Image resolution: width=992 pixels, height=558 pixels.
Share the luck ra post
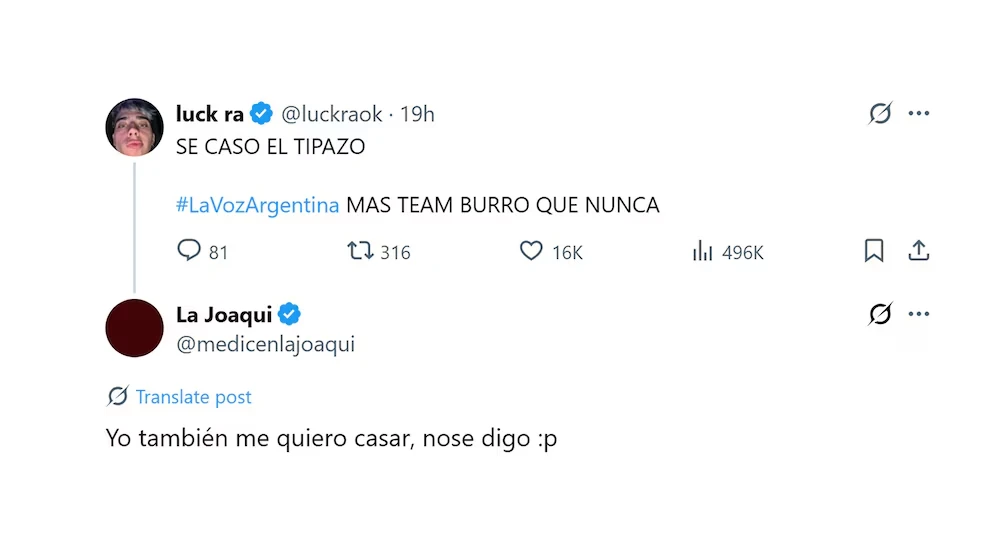click(919, 251)
